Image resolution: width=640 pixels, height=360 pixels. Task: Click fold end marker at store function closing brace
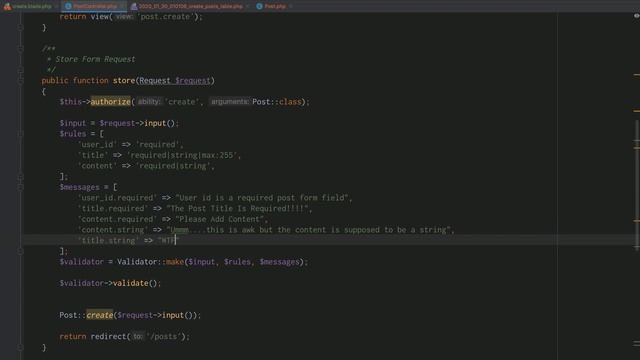20,347
